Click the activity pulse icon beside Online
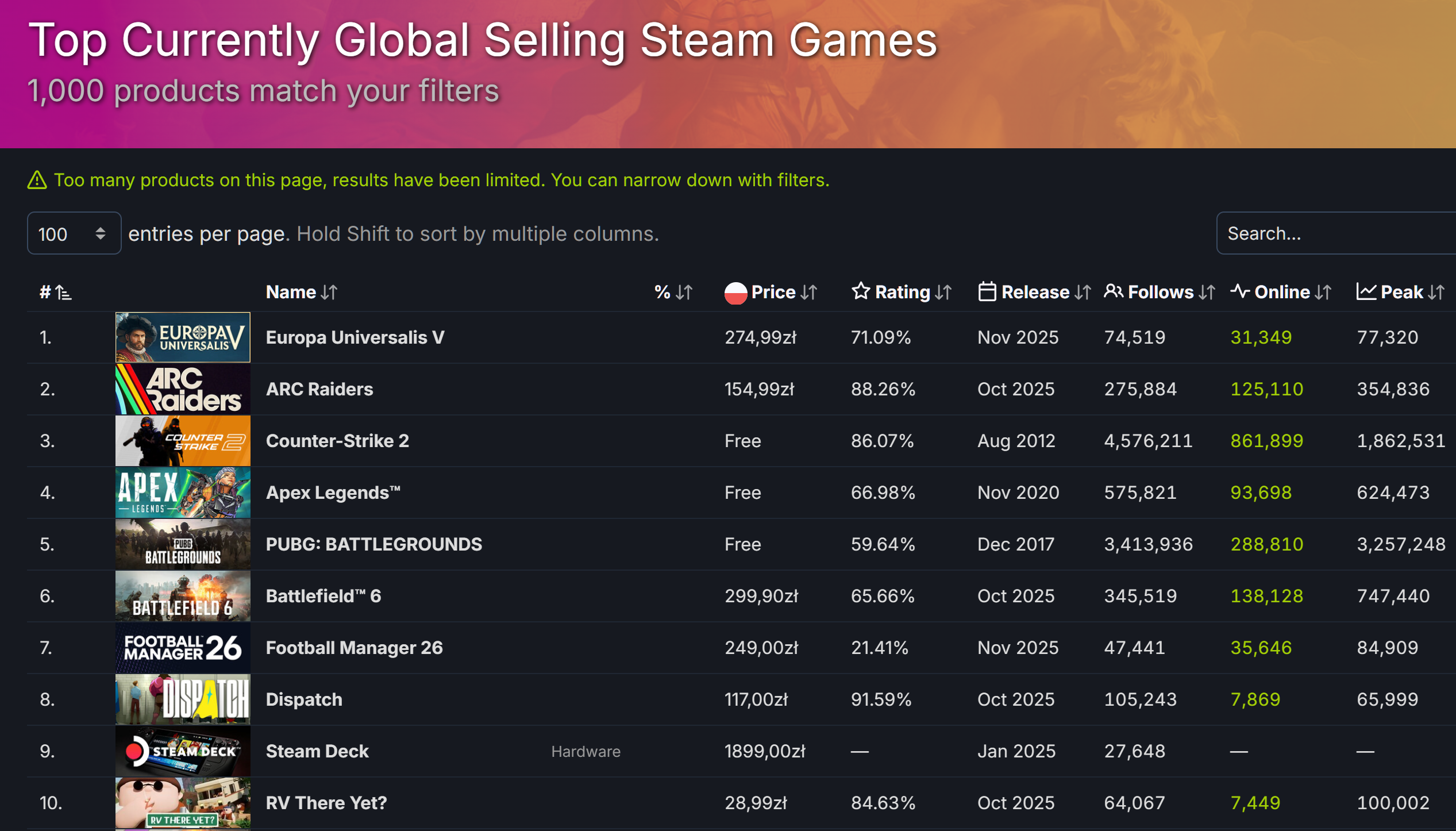 (1241, 292)
